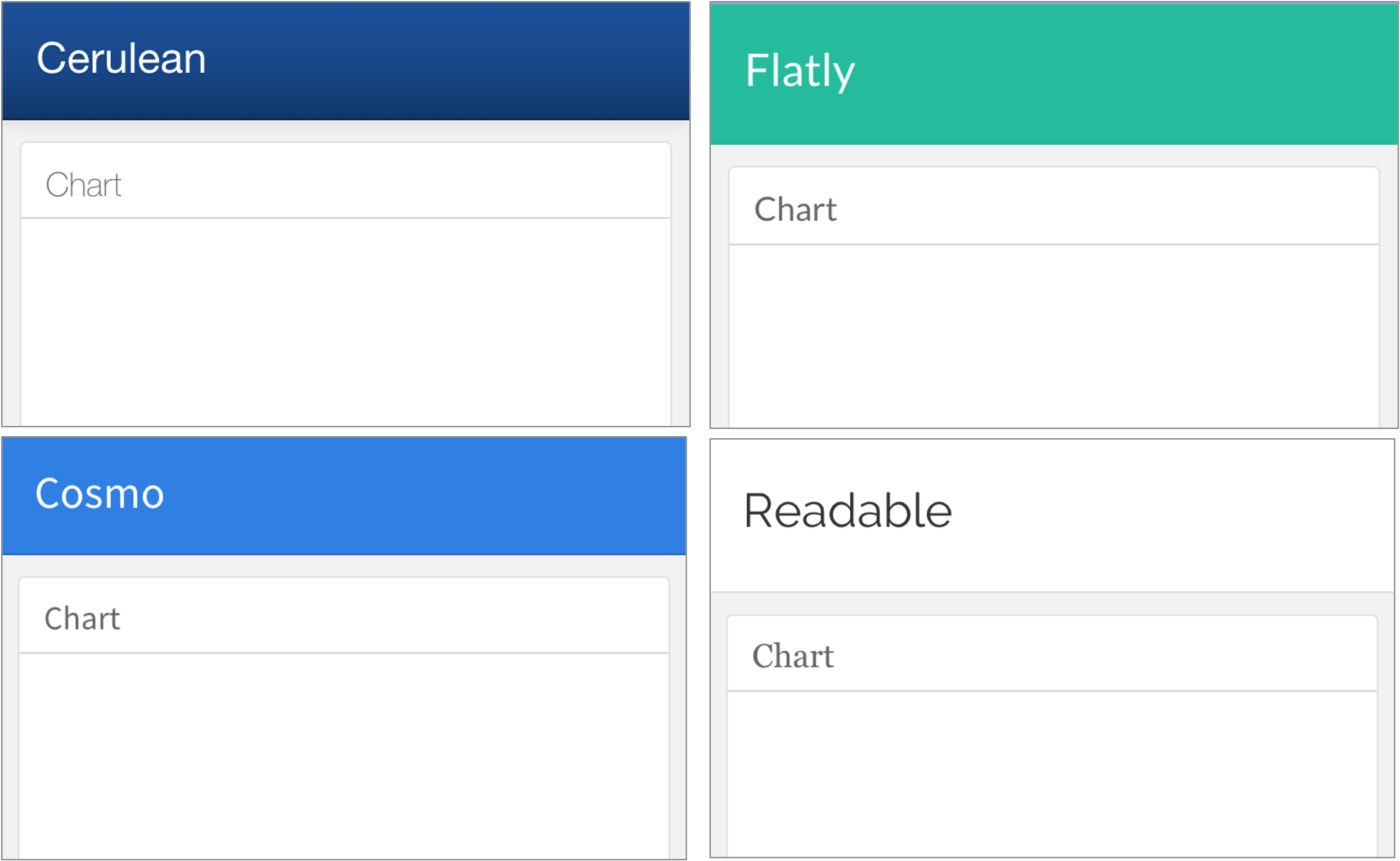Click gray gap between Flatly navbar and Chart panel
The width and height of the screenshot is (1400, 861).
[1053, 156]
